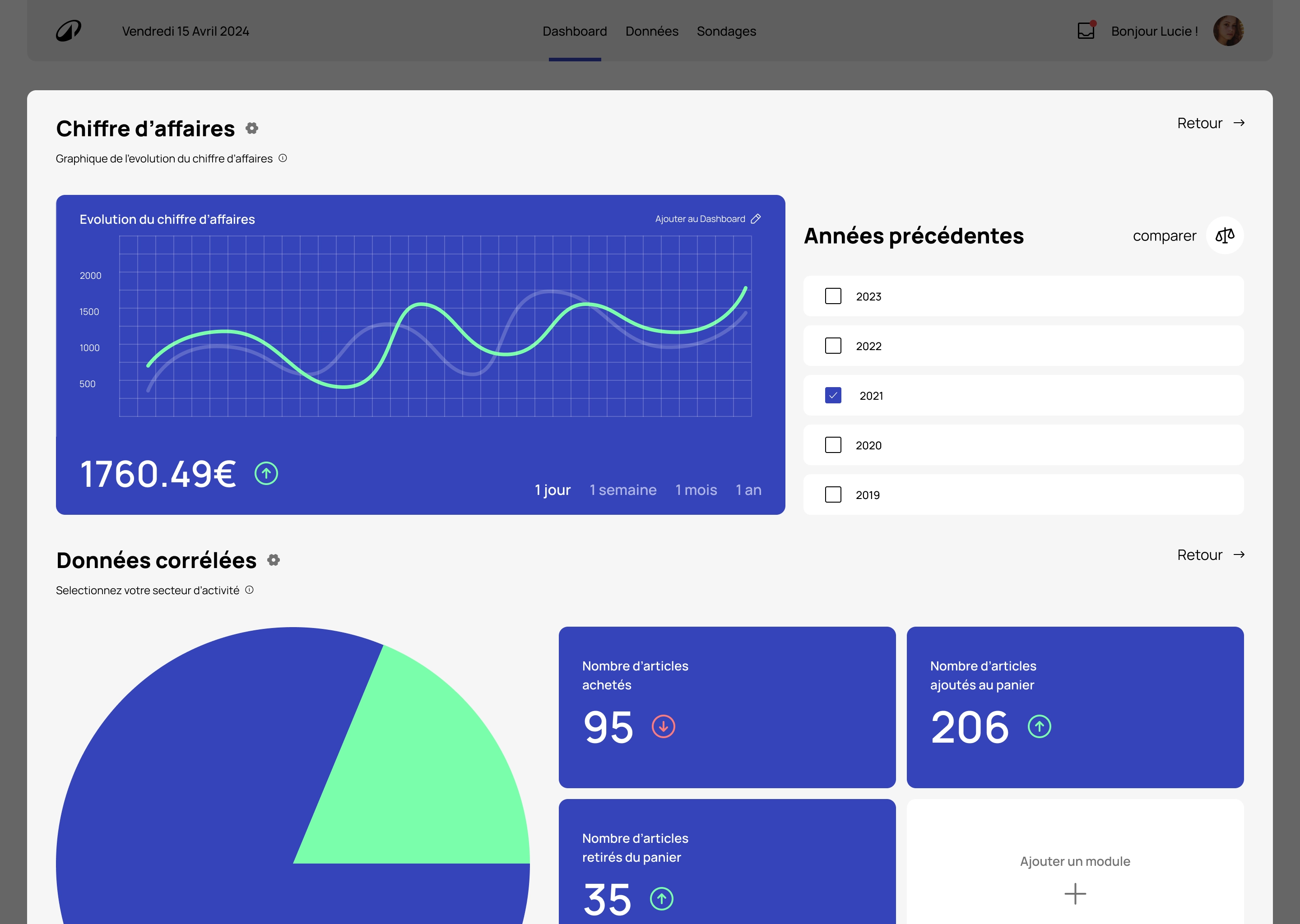
Task: Click the arrow beside Retour in Données corrélées
Action: (x=1239, y=555)
